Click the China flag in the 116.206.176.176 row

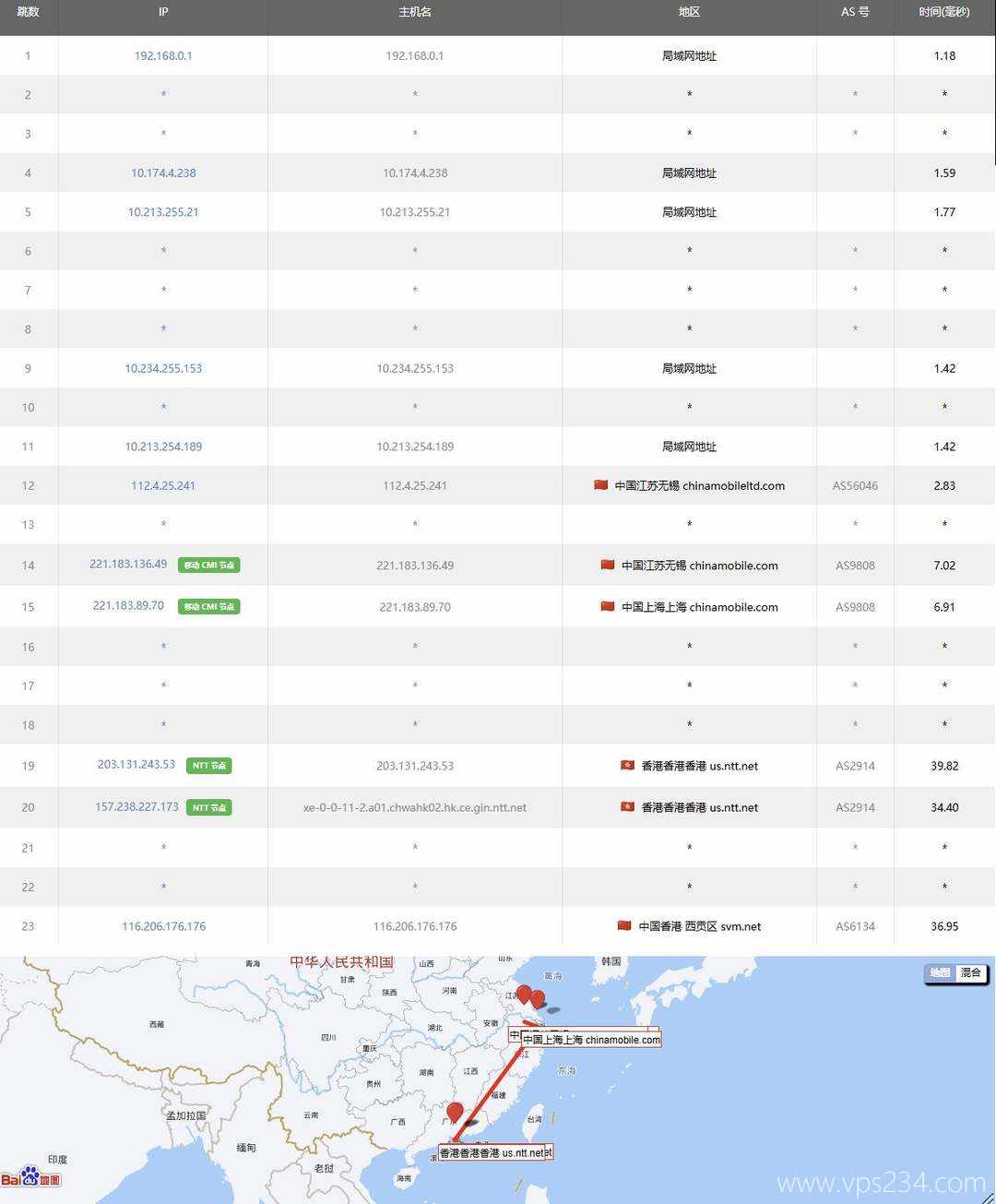tap(624, 925)
